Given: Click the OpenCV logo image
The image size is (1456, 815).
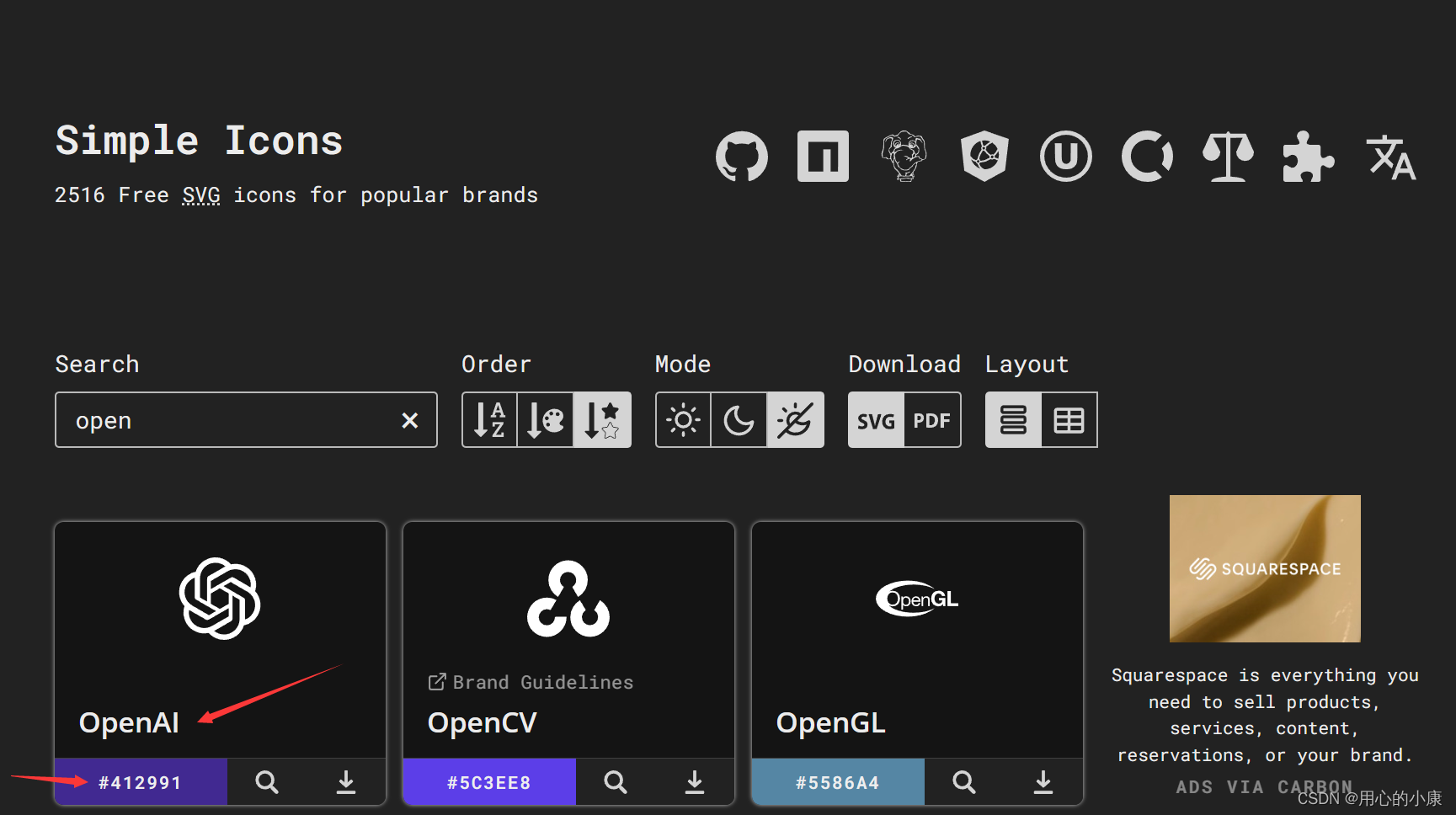Looking at the screenshot, I should (568, 599).
